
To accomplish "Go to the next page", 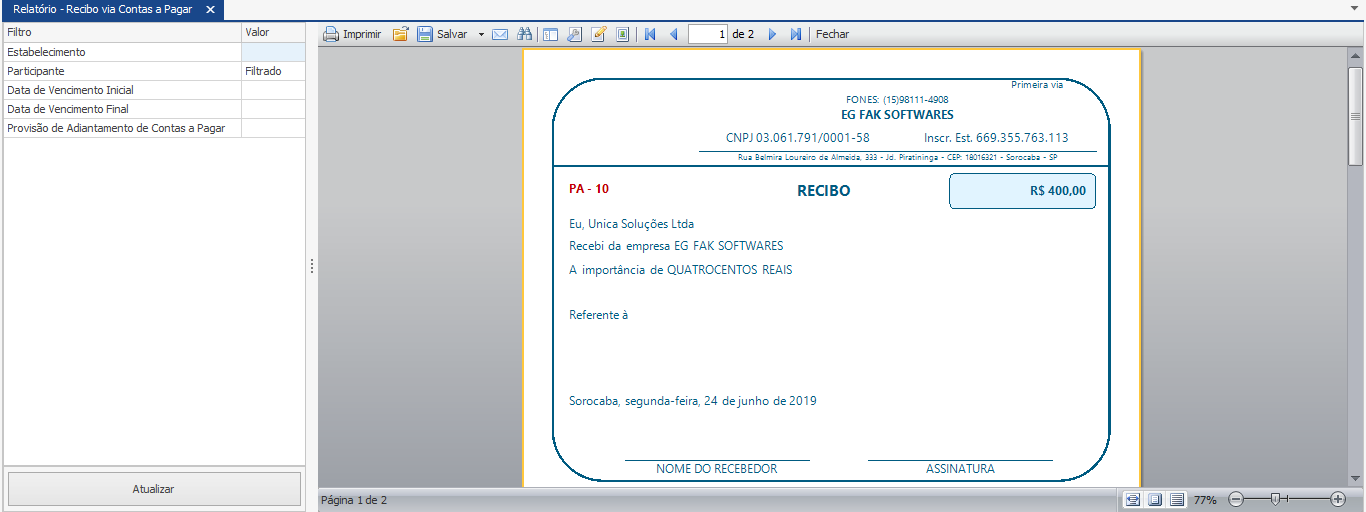I will pos(772,34).
